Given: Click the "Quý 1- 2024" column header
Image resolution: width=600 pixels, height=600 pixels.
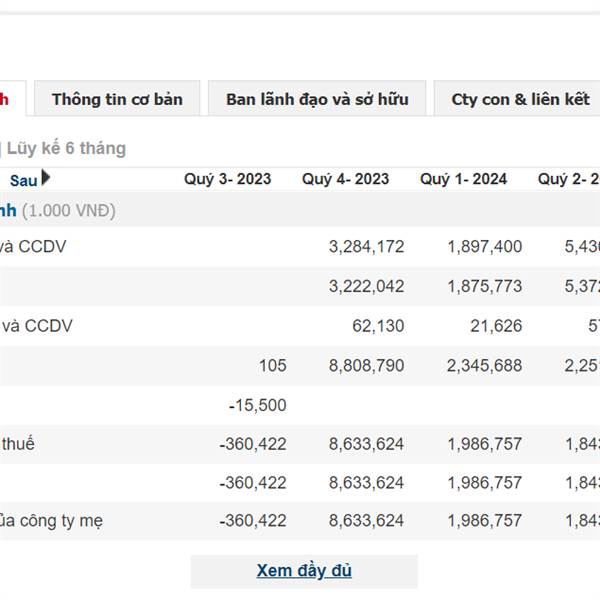Looking at the screenshot, I should (463, 179).
